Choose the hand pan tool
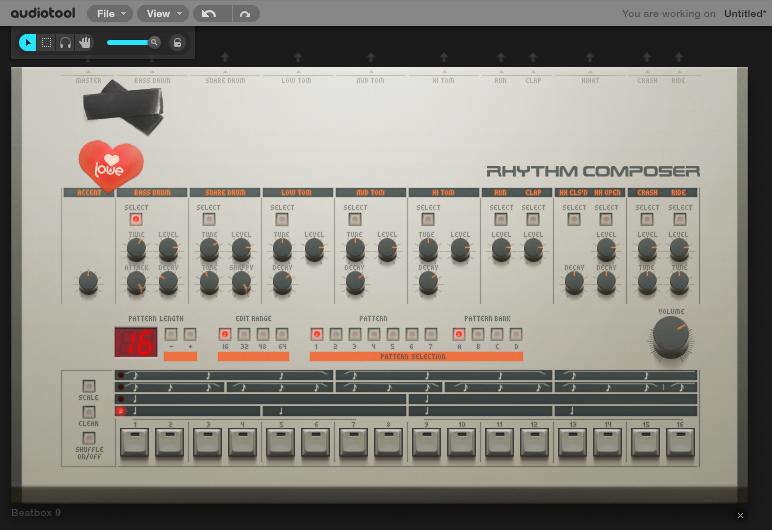 85,43
